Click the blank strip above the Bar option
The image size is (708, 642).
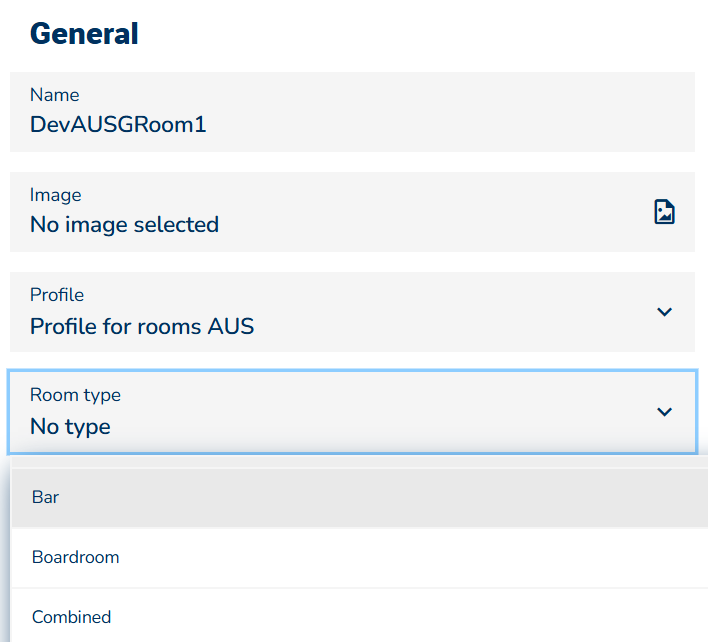359,462
